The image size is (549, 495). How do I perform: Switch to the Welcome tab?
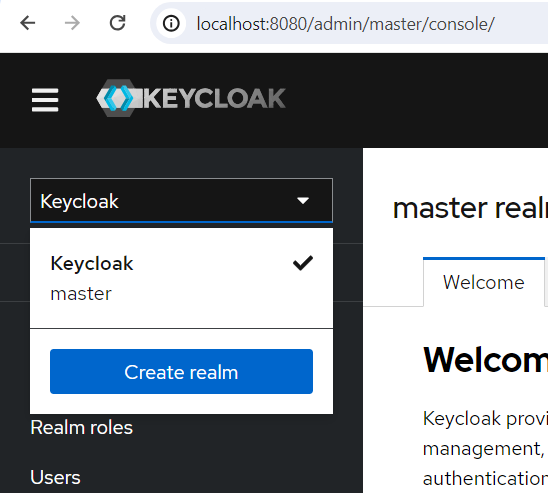484,282
